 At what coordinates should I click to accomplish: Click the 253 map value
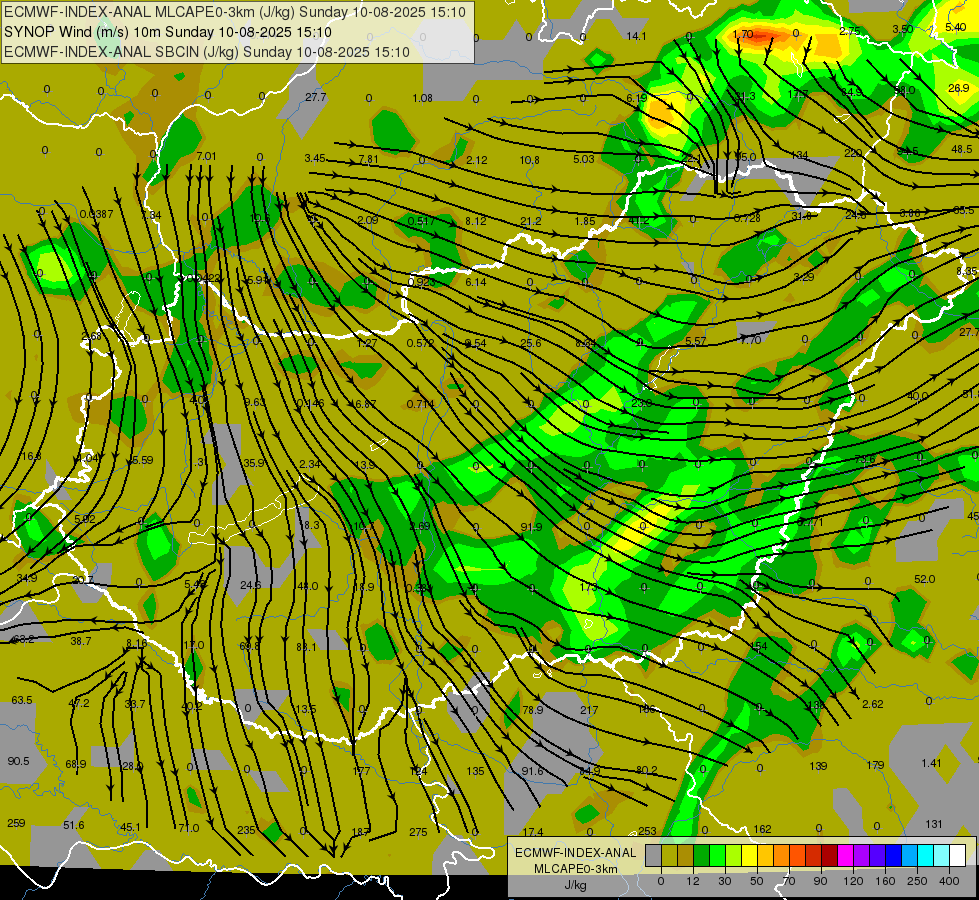point(647,831)
